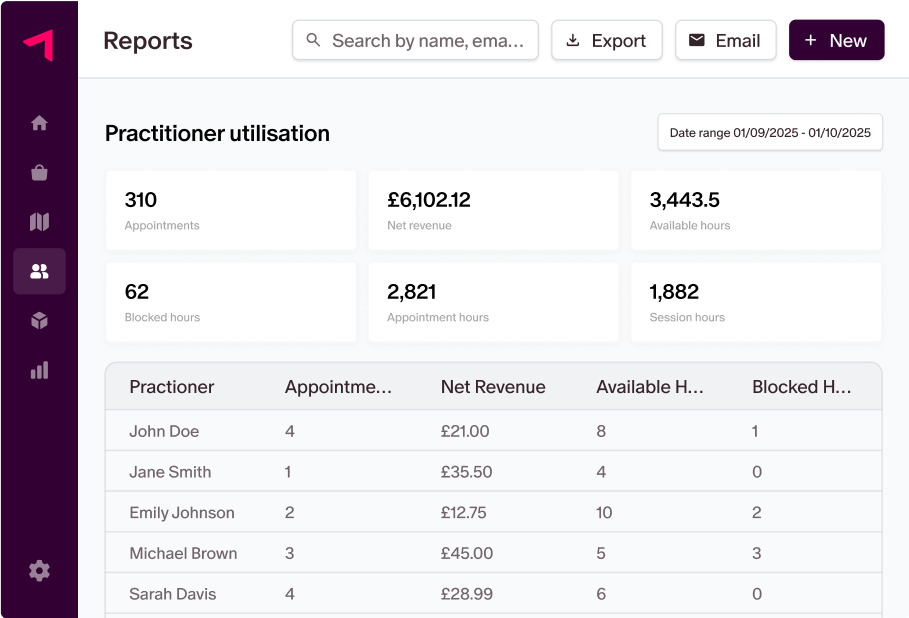Open the cube/products icon in sidebar

(39, 320)
